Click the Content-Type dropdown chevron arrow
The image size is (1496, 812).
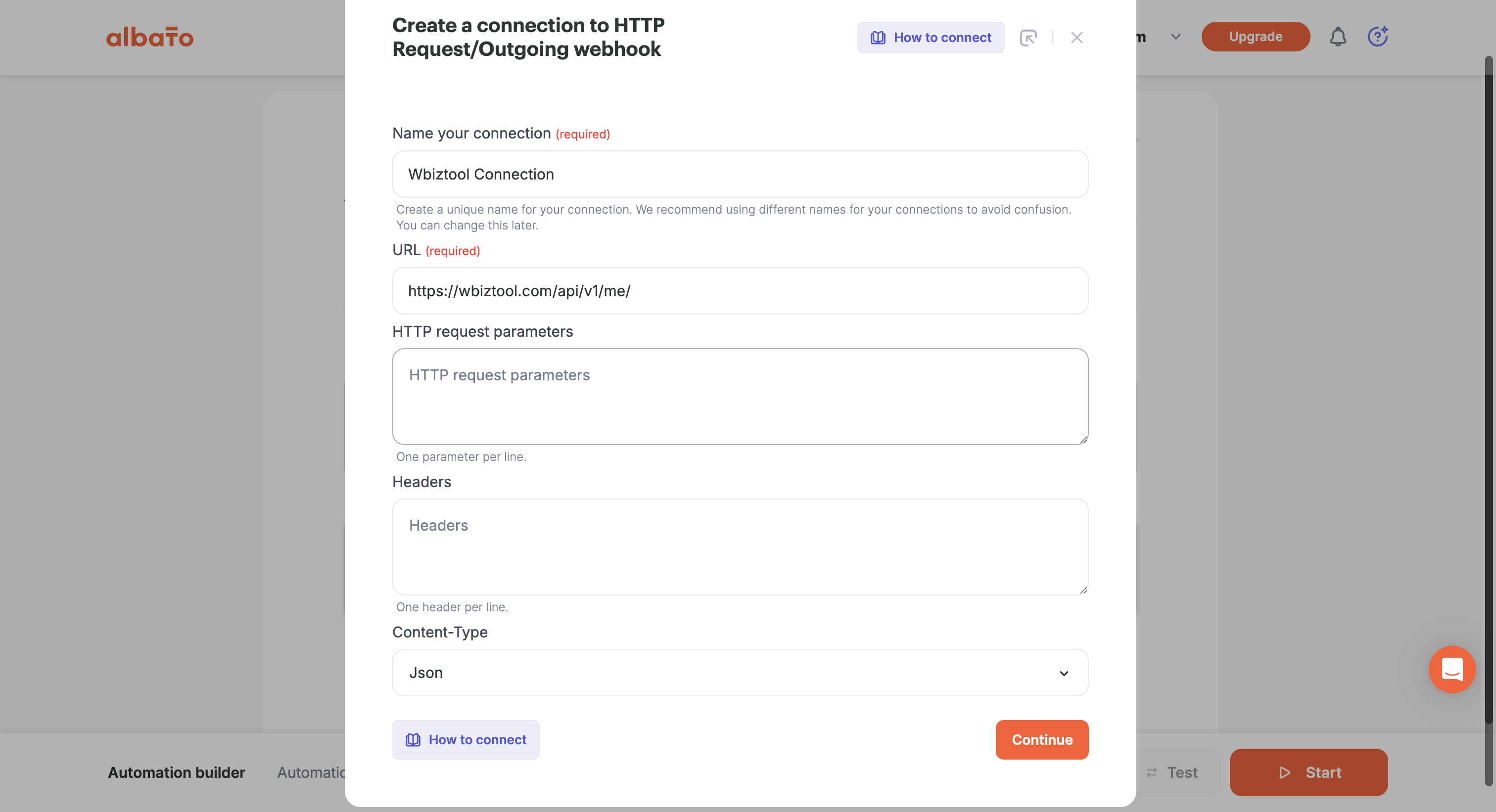pyautogui.click(x=1064, y=673)
